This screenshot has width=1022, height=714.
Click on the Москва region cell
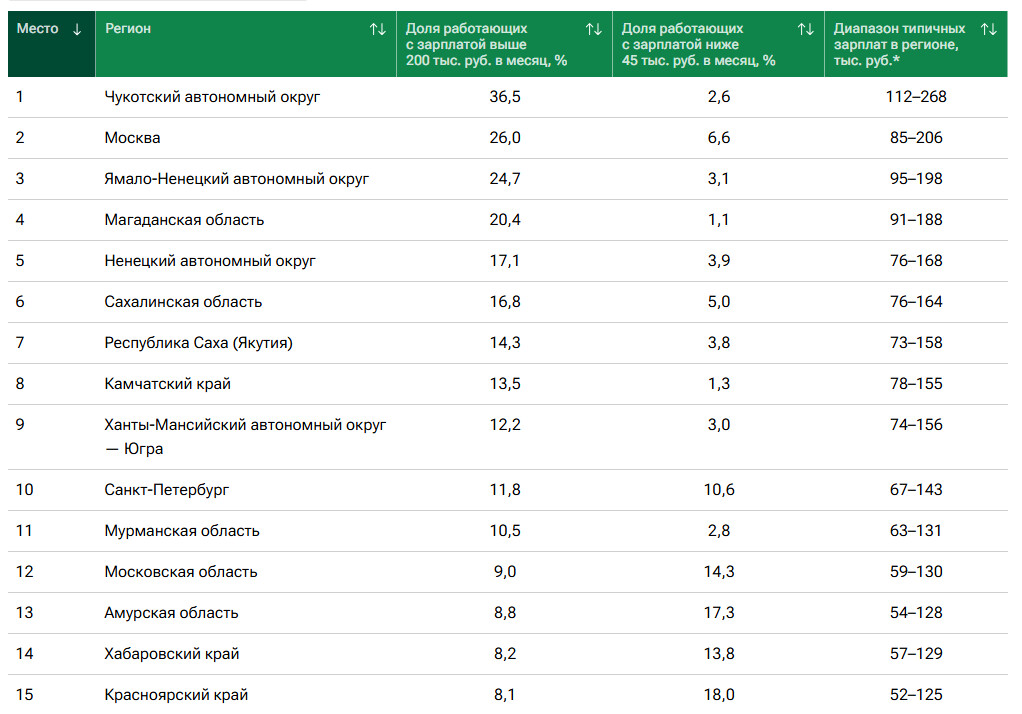[132, 138]
